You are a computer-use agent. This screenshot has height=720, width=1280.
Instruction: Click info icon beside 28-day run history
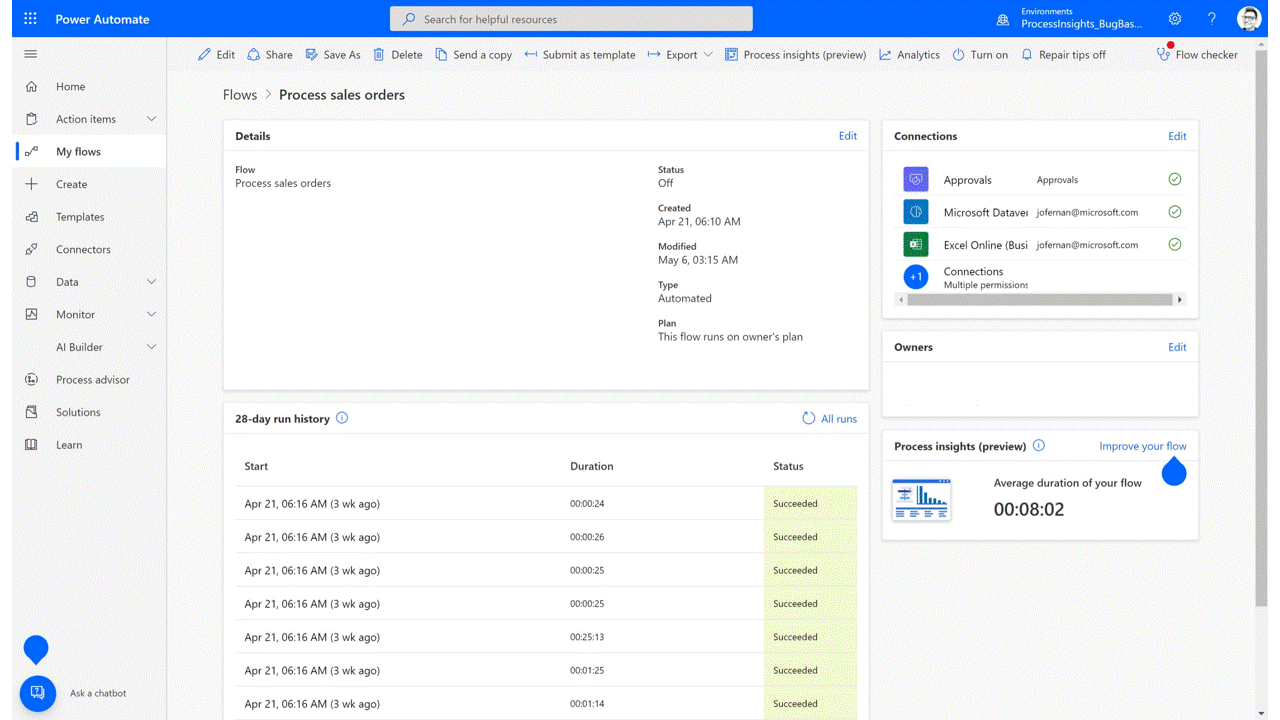pyautogui.click(x=342, y=418)
